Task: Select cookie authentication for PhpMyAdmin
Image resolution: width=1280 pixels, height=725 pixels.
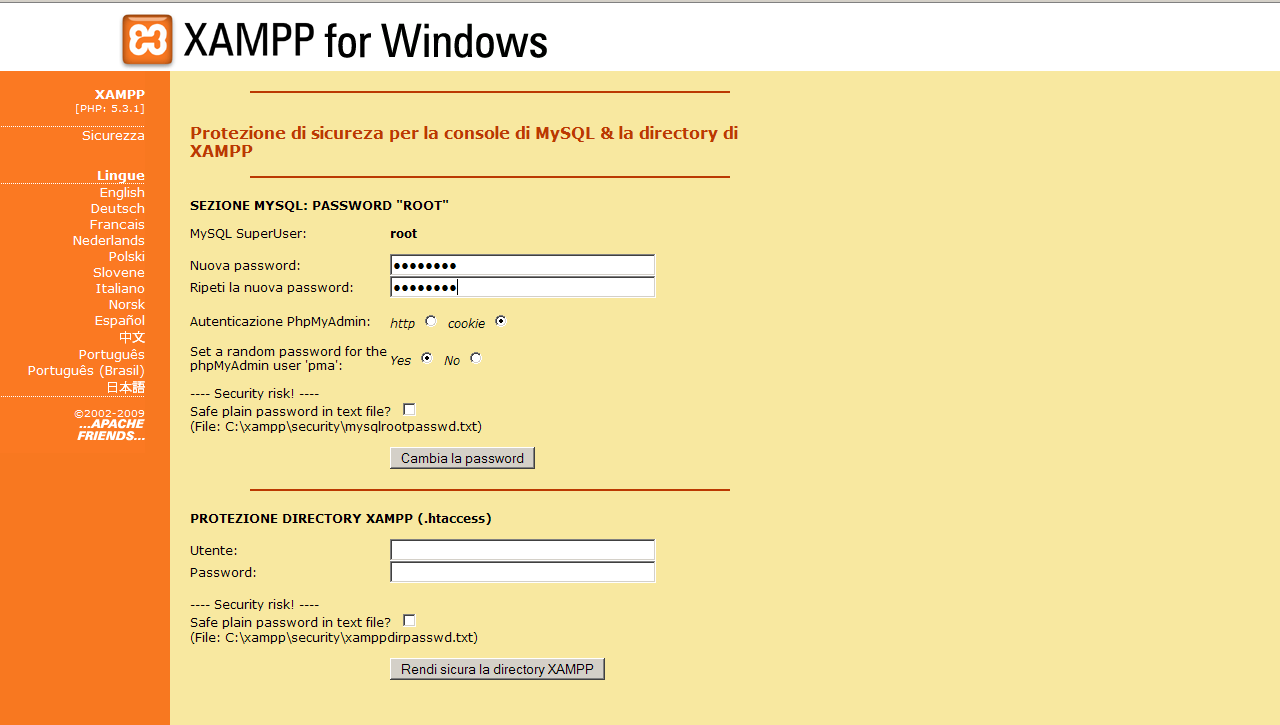Action: coord(501,321)
